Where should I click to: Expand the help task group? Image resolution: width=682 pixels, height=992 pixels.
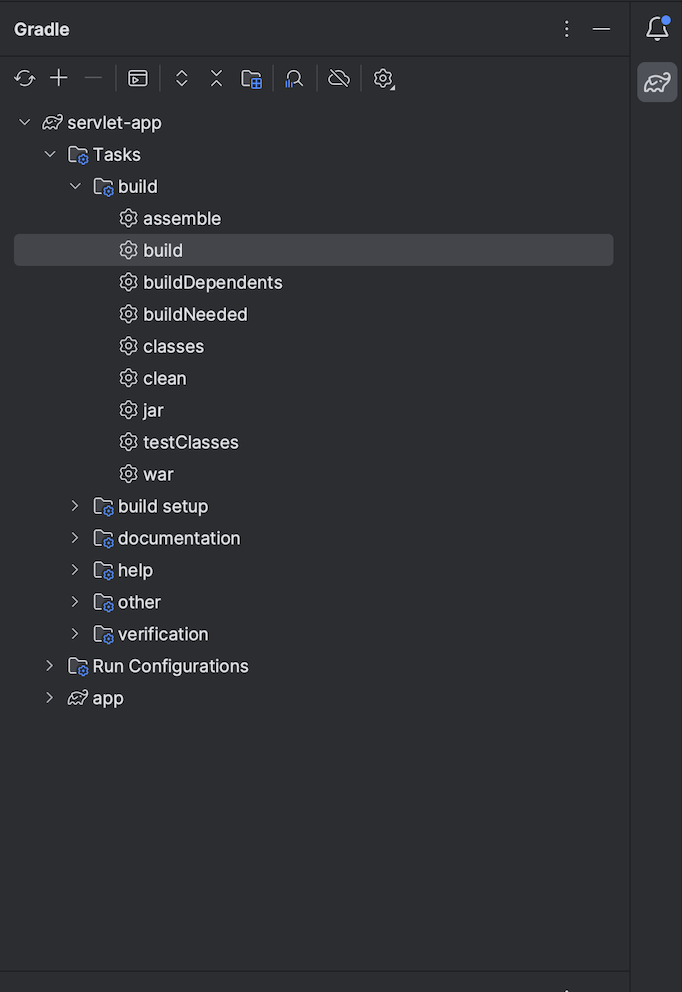[x=75, y=569]
